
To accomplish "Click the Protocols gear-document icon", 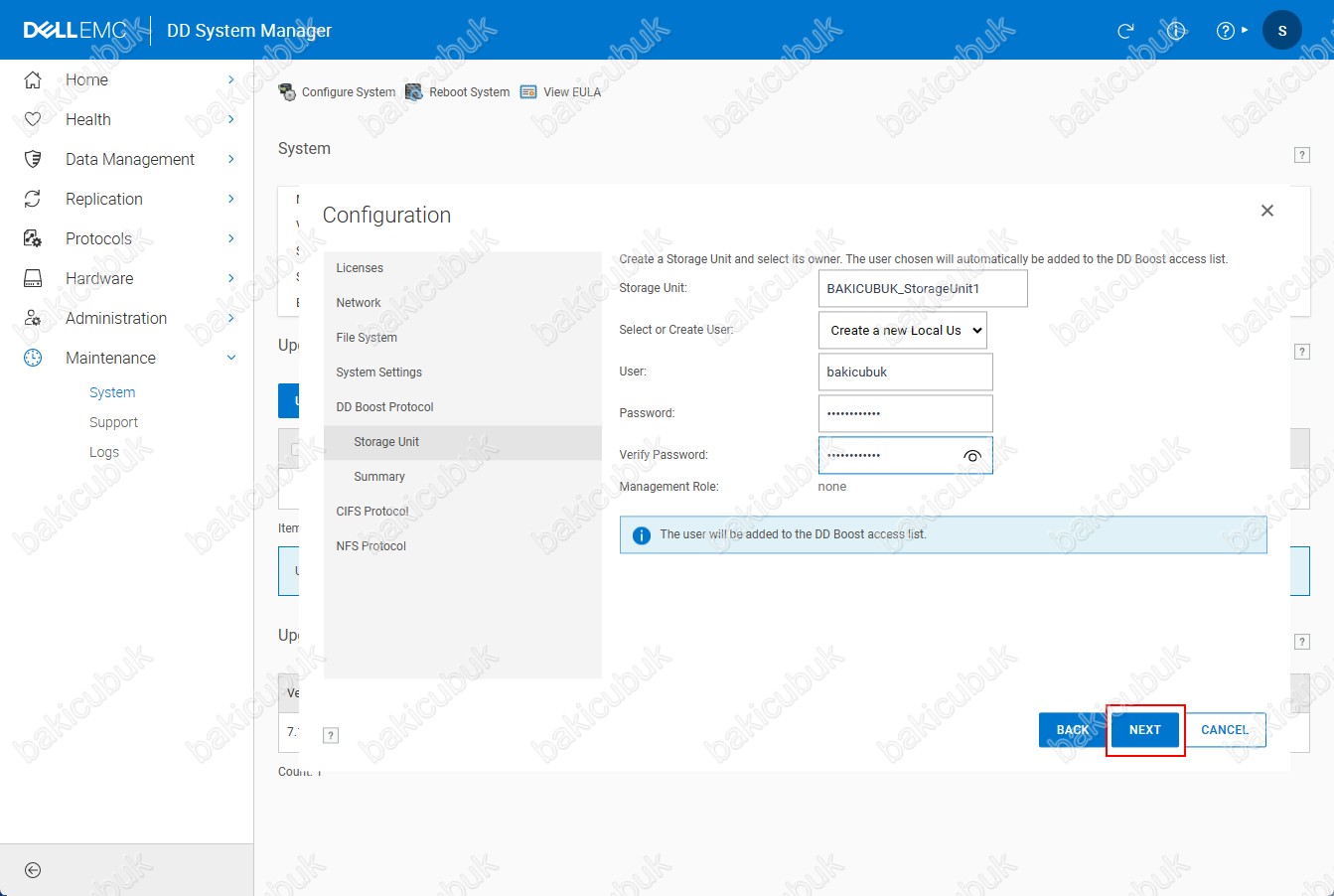I will 33,238.
